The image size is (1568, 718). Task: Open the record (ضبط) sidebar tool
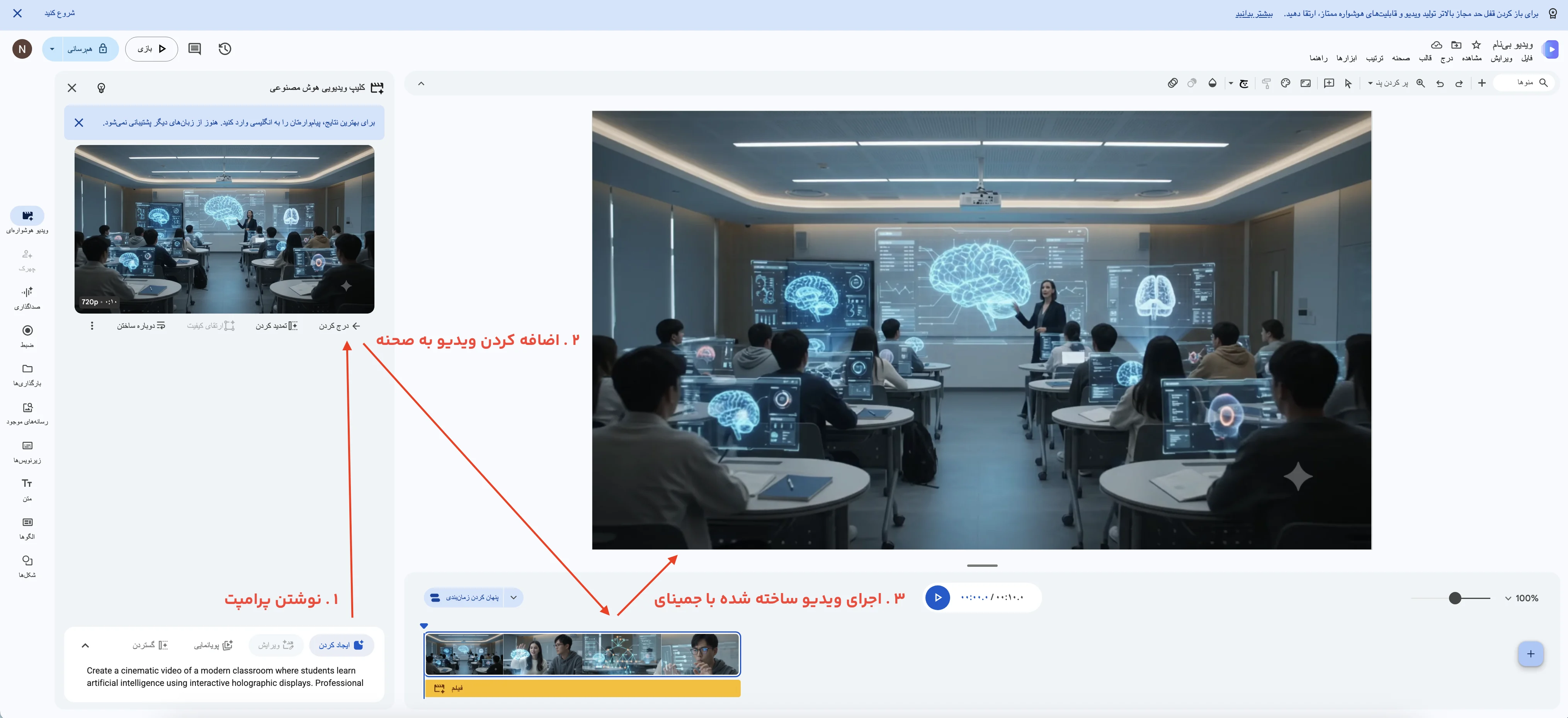click(x=27, y=336)
